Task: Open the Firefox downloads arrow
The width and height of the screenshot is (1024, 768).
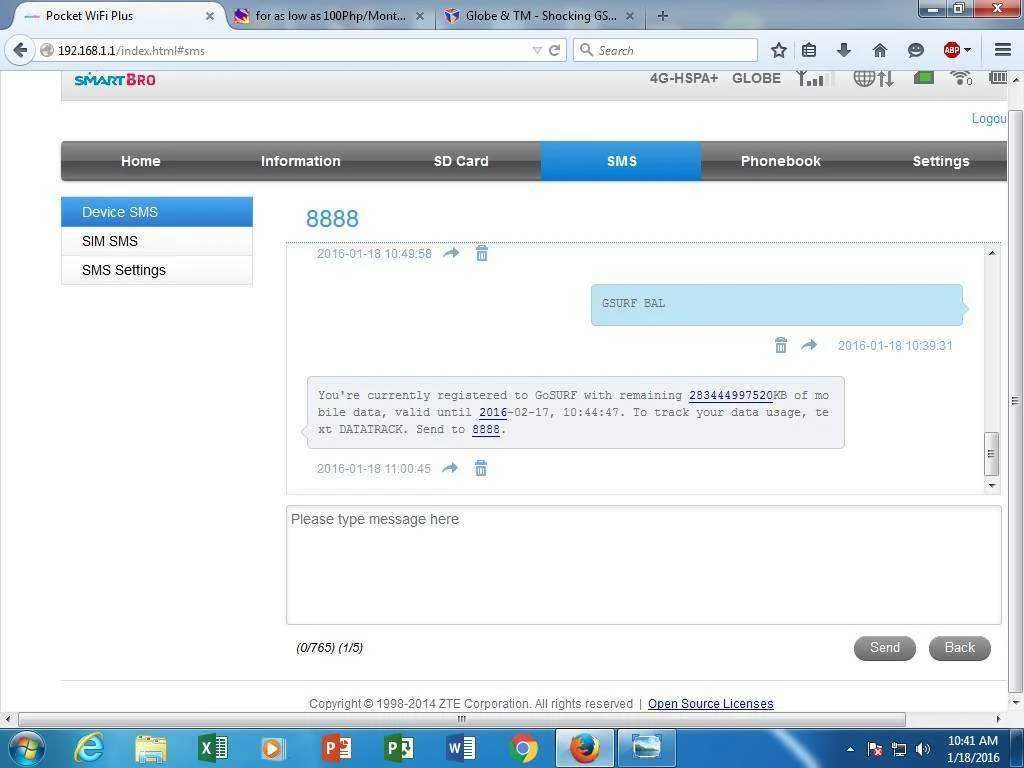Action: [844, 50]
